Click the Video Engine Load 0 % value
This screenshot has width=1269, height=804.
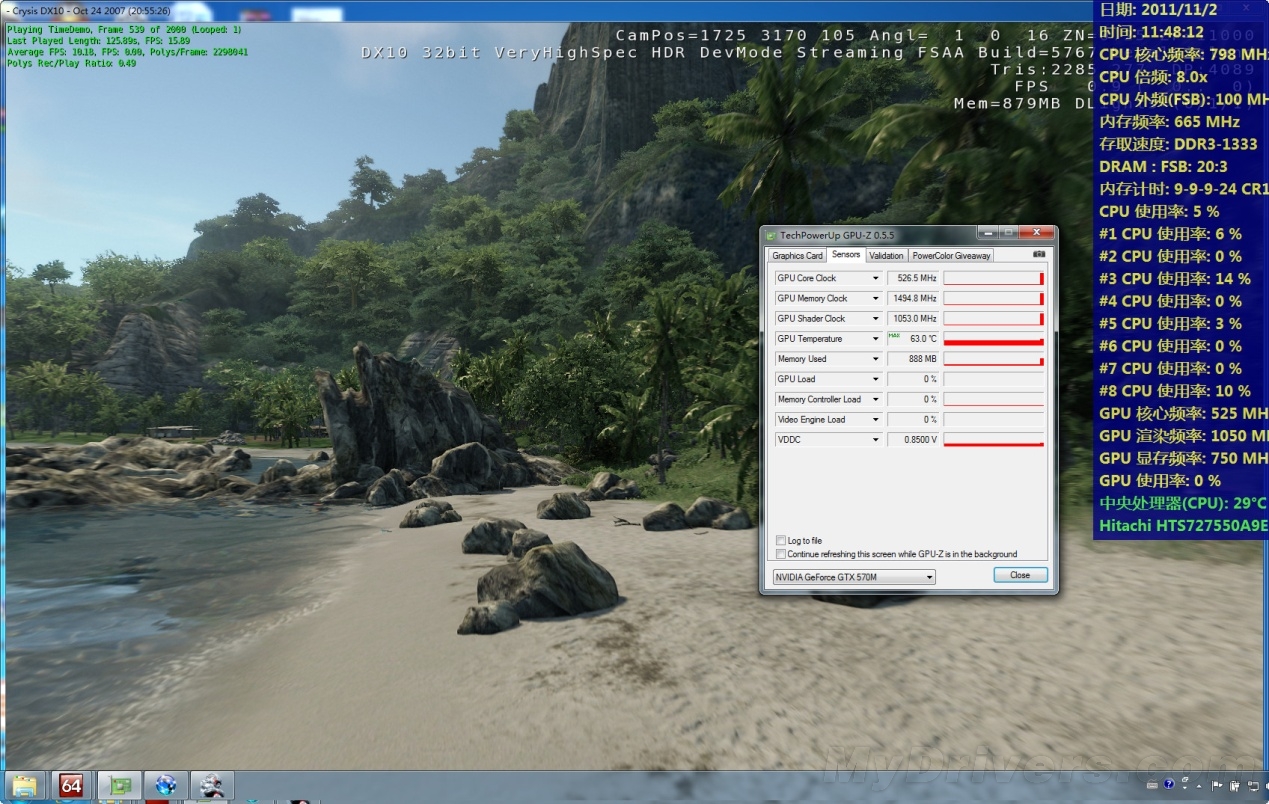coord(913,419)
